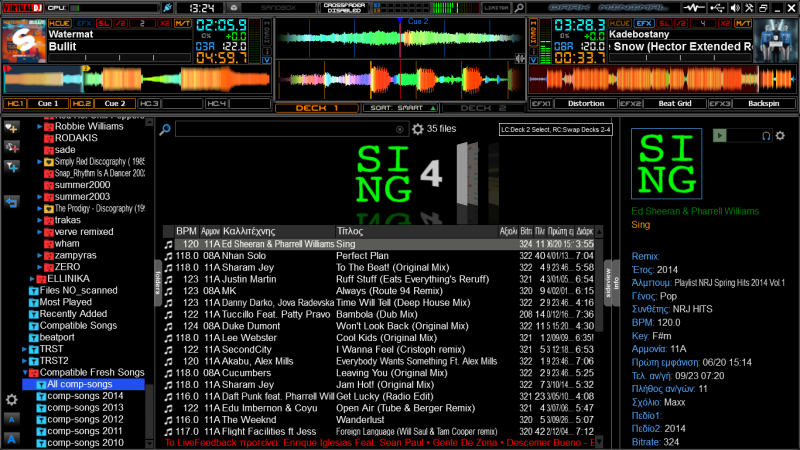800x450 pixels.
Task: Open the sidebar settings gear icon
Action: pyautogui.click(x=11, y=399)
